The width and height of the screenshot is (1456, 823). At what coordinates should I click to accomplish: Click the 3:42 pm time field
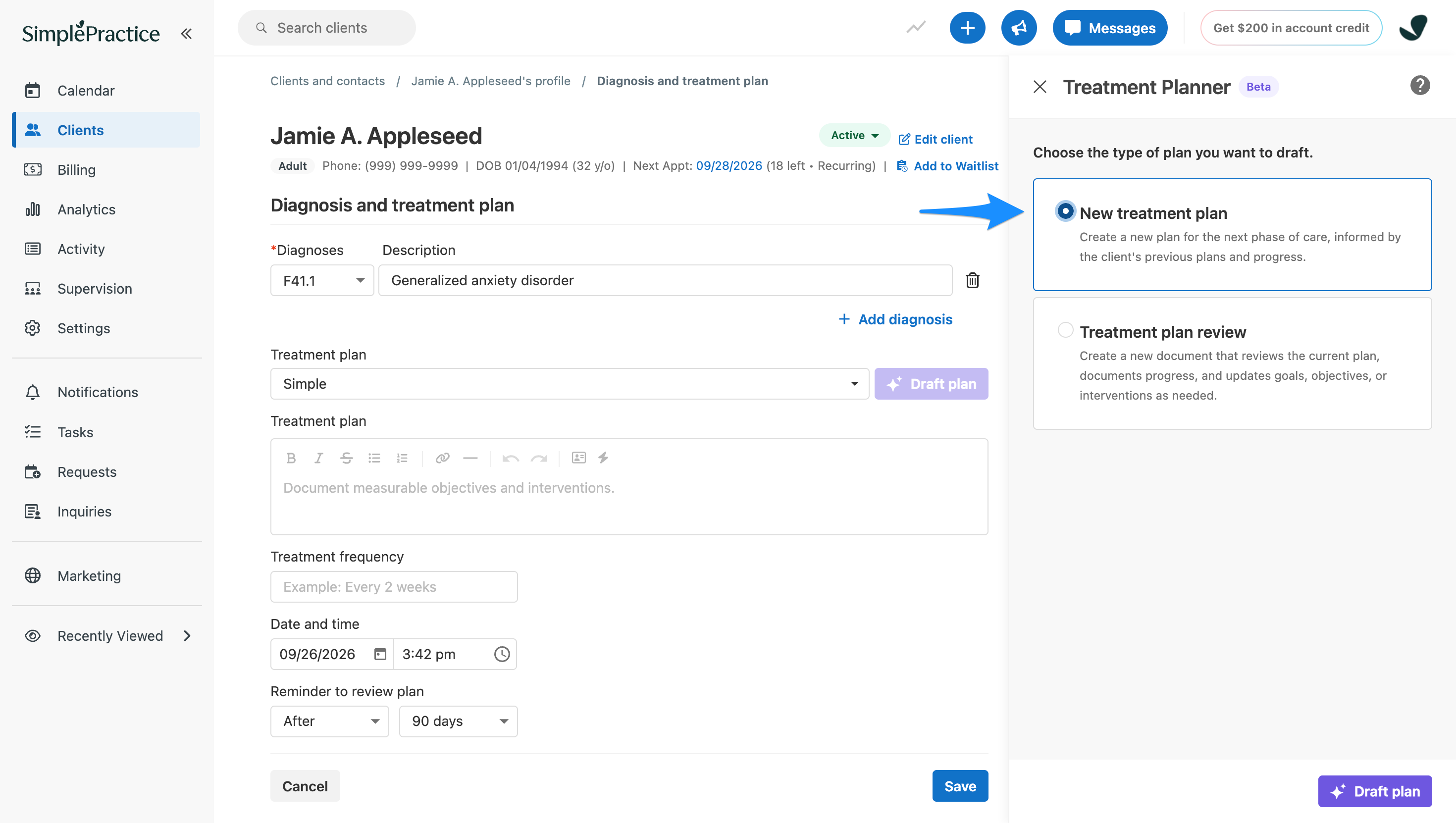[x=455, y=654]
